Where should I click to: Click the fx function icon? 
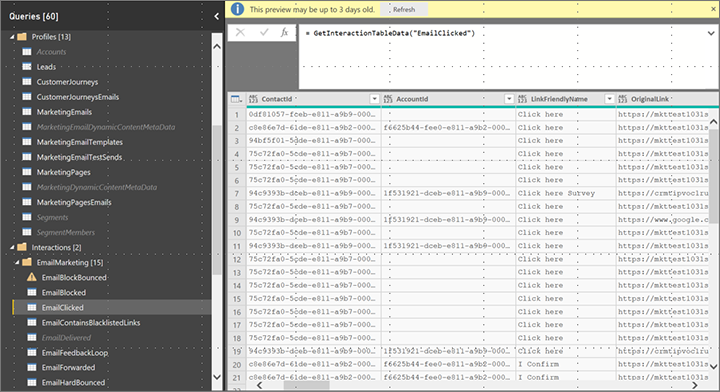284,32
